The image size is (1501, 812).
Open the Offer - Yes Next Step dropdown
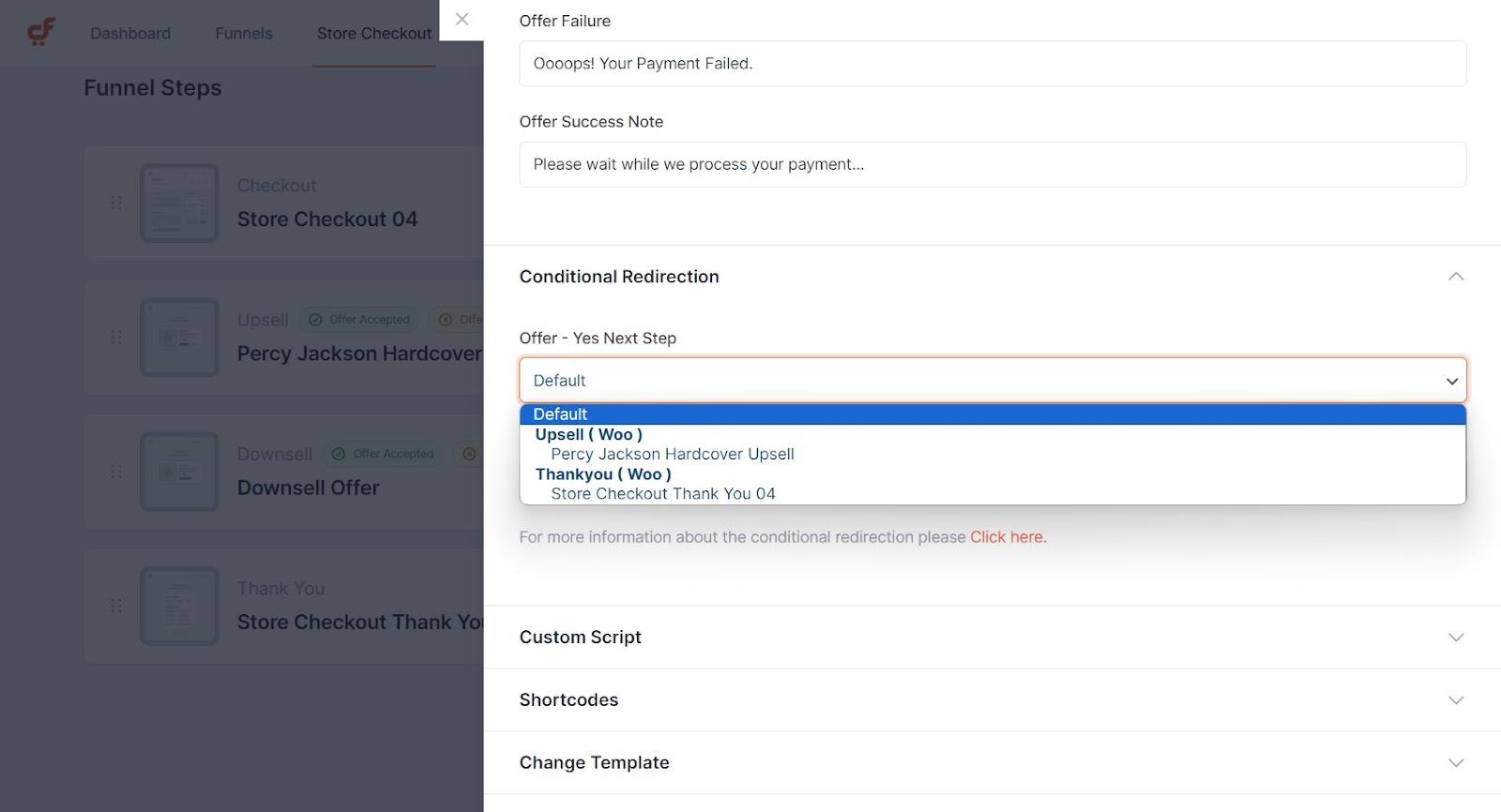[993, 380]
